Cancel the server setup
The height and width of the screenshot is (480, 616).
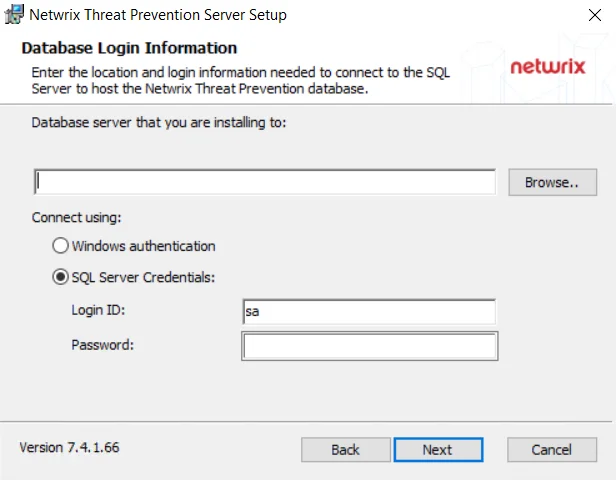(x=552, y=450)
